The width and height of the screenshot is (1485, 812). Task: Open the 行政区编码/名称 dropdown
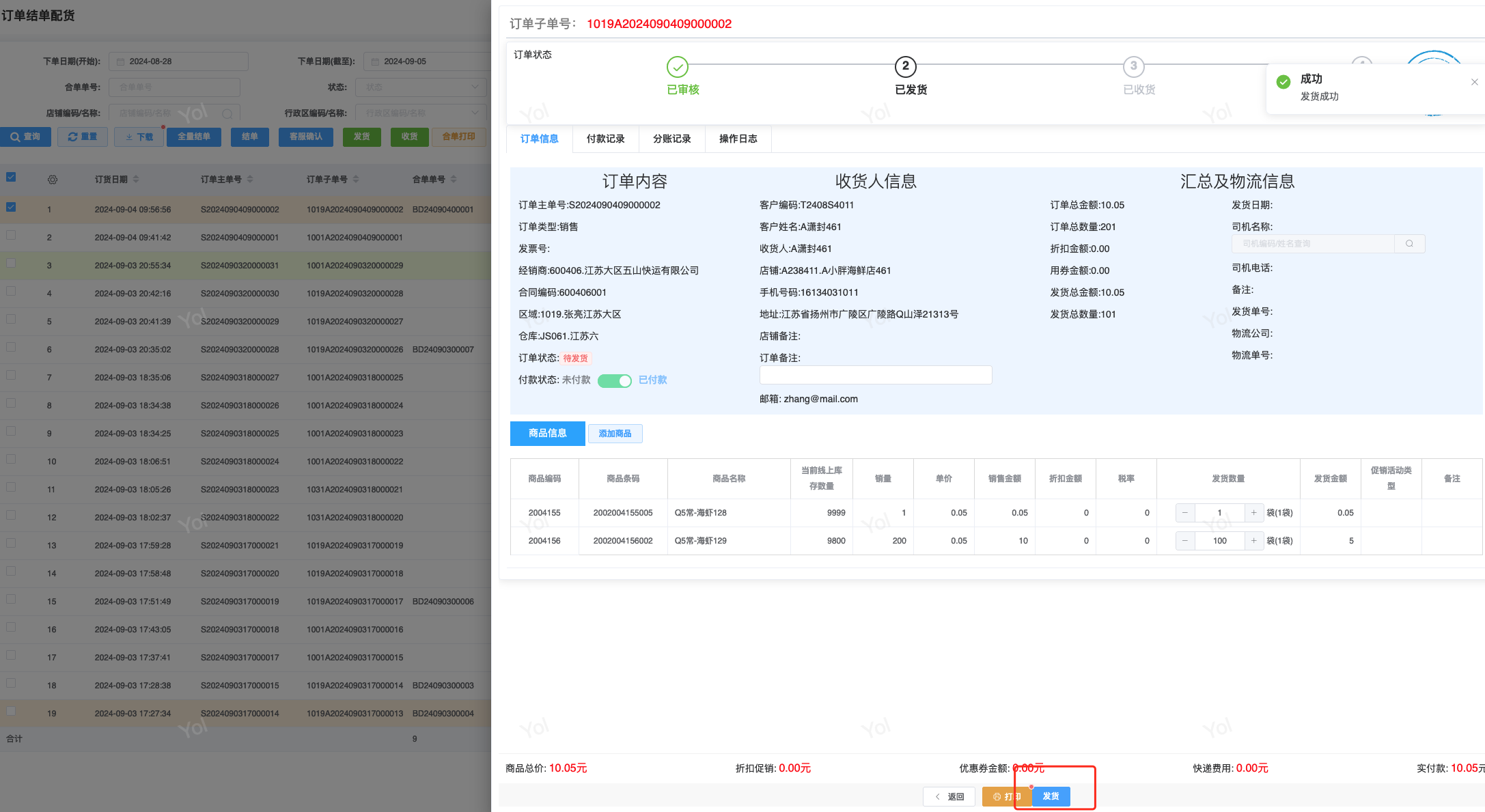[421, 113]
